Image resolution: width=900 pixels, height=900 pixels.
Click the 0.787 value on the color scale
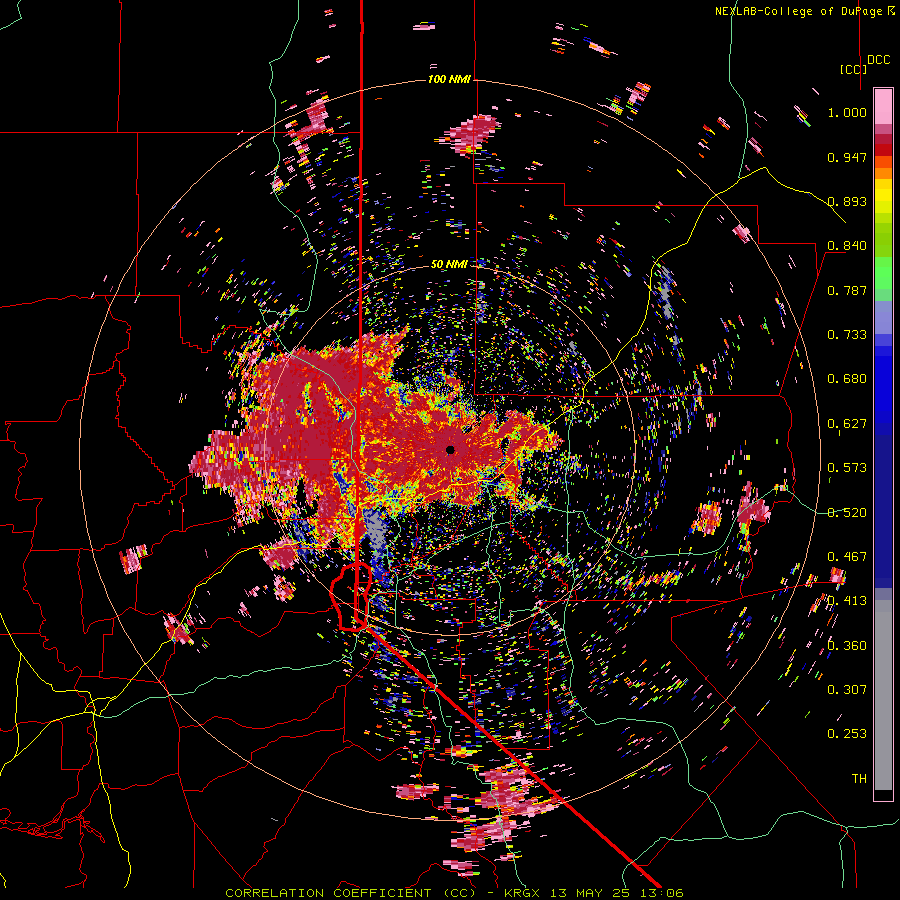(x=847, y=290)
